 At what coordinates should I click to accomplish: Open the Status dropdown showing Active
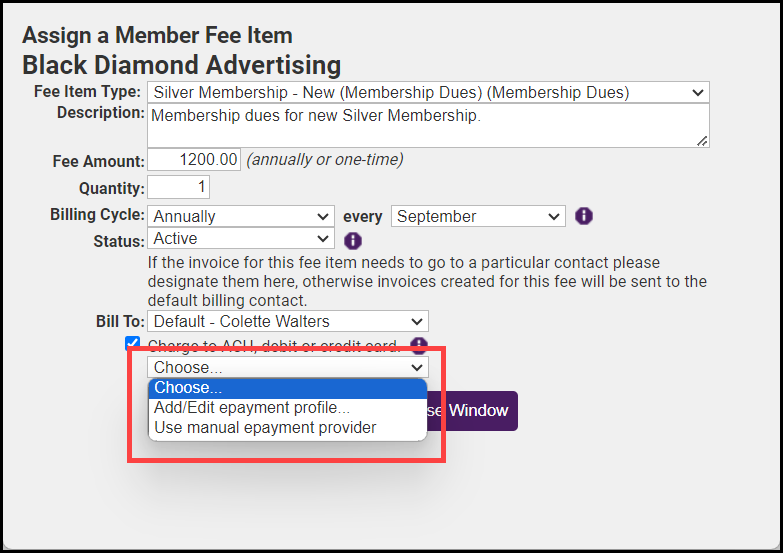point(240,239)
